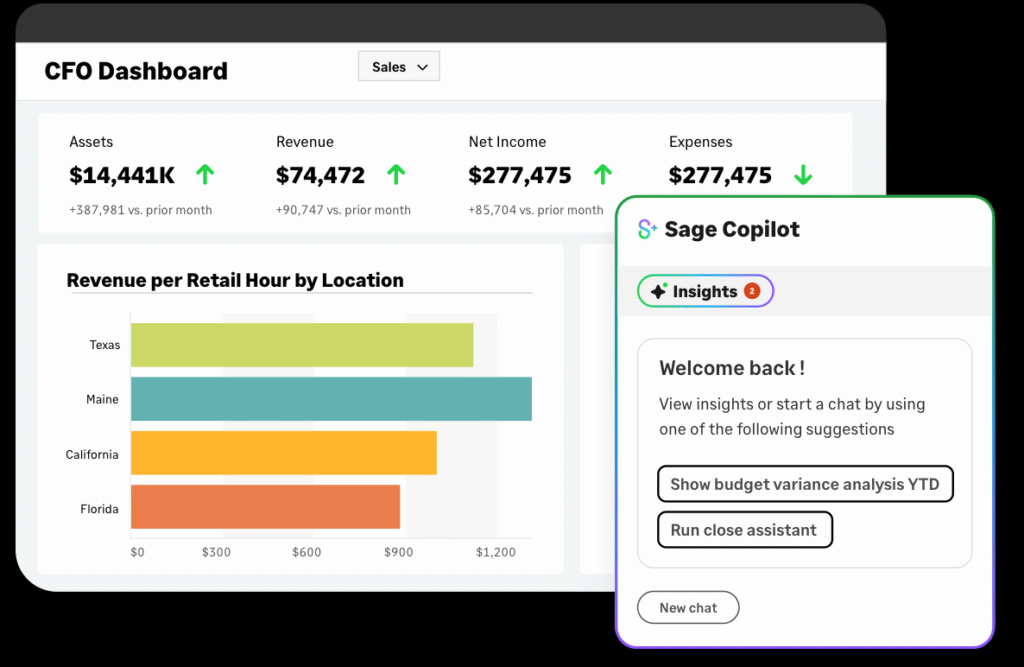This screenshot has height=667, width=1024.
Task: Start a New chat in Sage Copilot
Action: (x=688, y=607)
